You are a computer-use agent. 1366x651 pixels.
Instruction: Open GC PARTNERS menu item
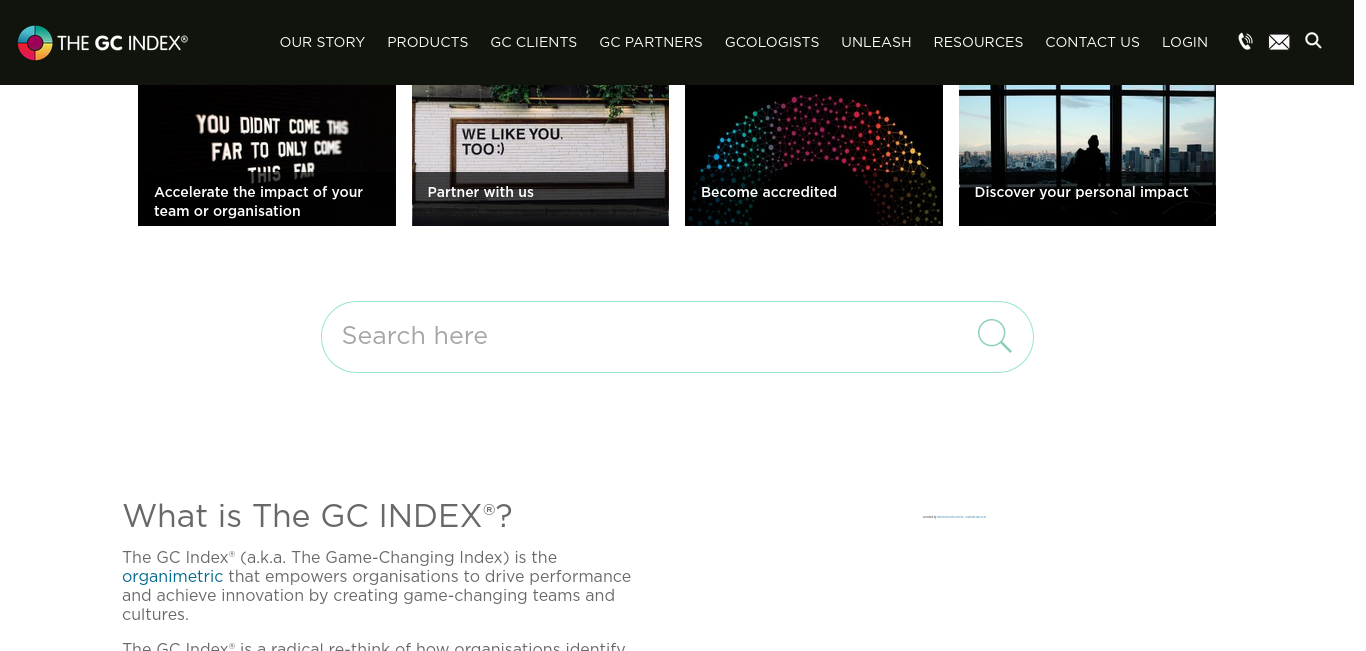pyautogui.click(x=651, y=42)
